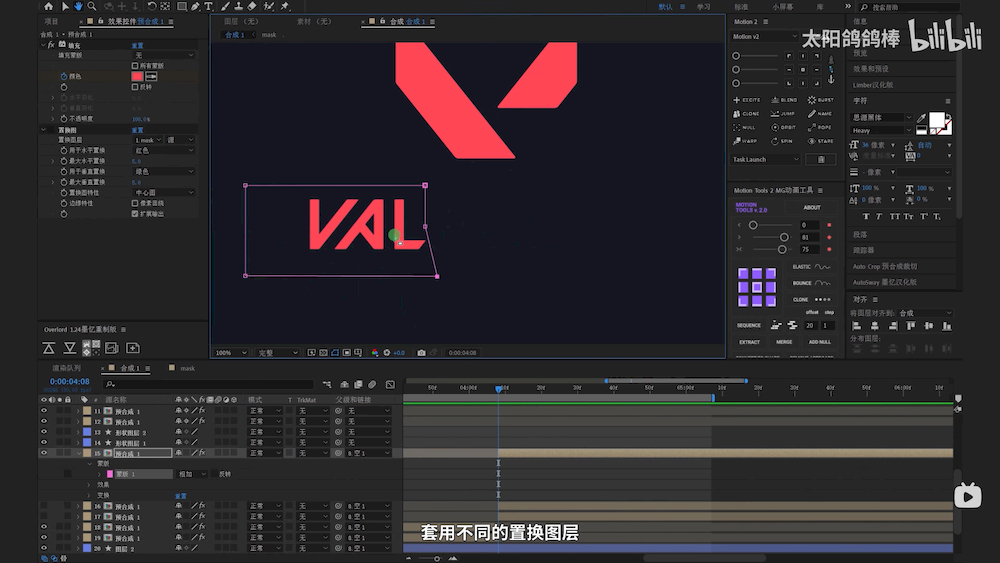Expand the 效果 group under layer 15
The height and width of the screenshot is (563, 1000).
click(89, 485)
